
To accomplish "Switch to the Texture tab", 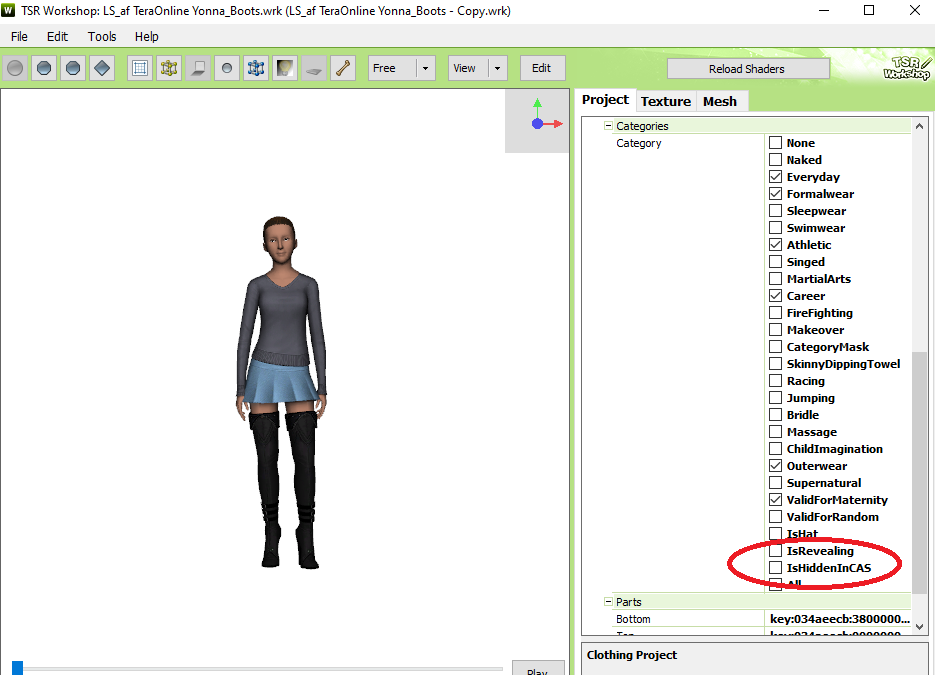I will 665,101.
